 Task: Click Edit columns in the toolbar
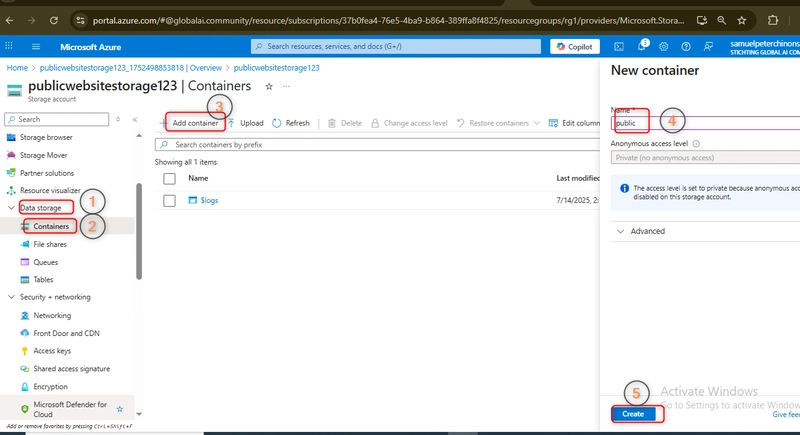pos(574,123)
